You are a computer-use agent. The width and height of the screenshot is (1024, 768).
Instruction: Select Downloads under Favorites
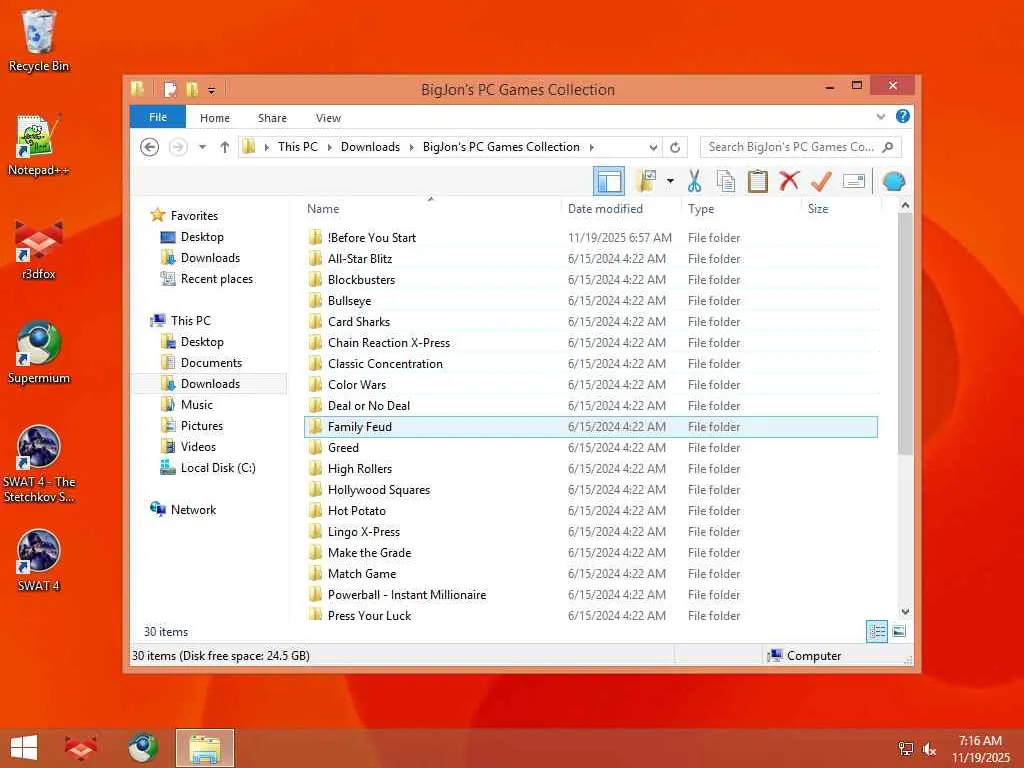coord(210,258)
